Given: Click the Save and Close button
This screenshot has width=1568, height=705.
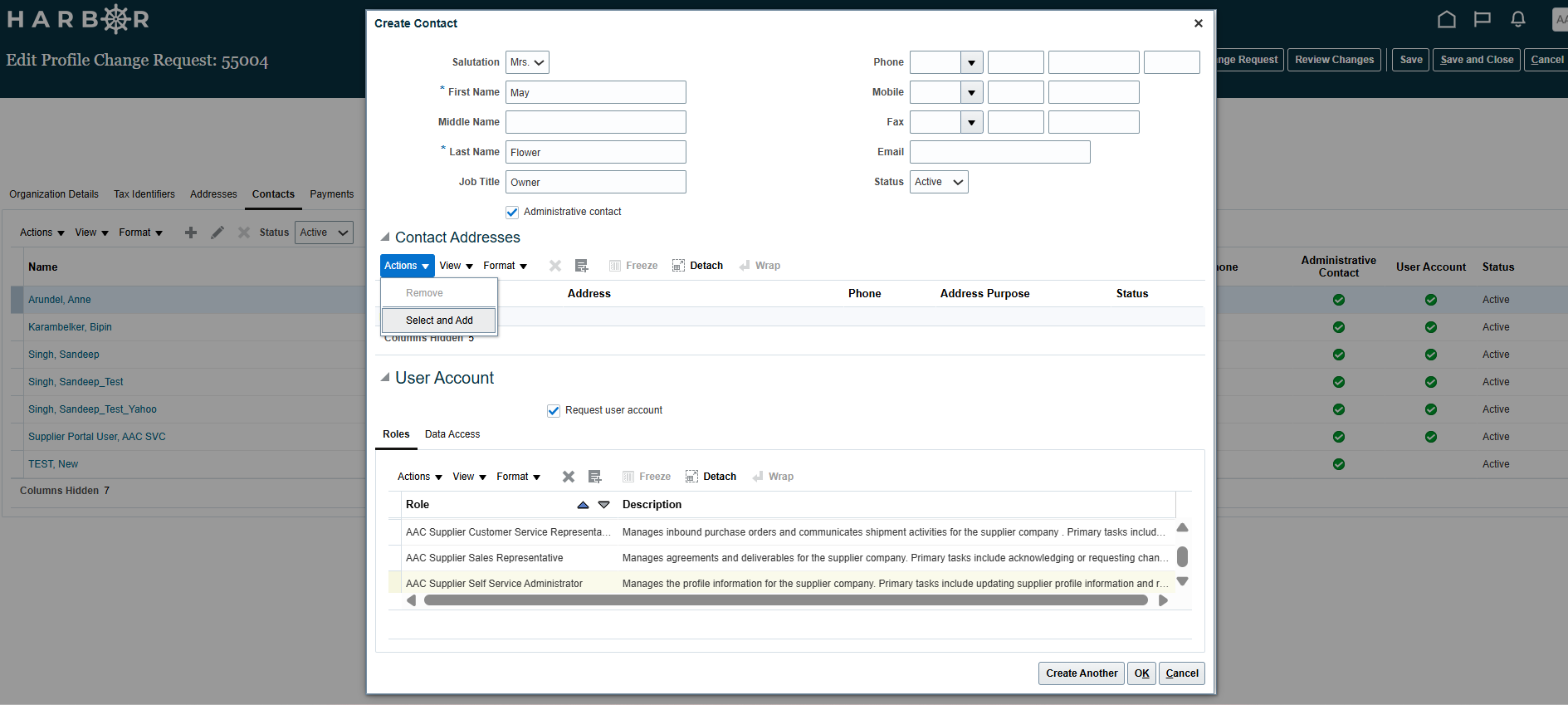Looking at the screenshot, I should pos(1477,60).
